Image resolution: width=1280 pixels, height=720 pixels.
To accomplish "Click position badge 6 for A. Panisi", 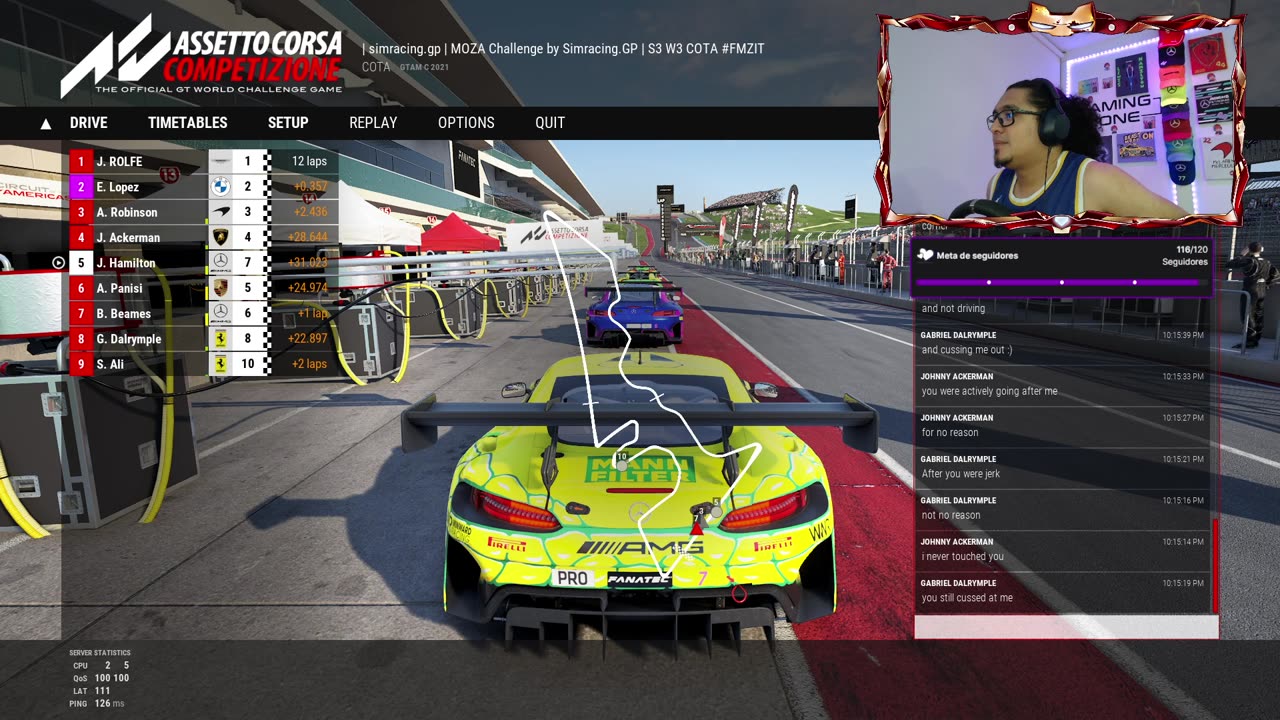I will pyautogui.click(x=81, y=288).
